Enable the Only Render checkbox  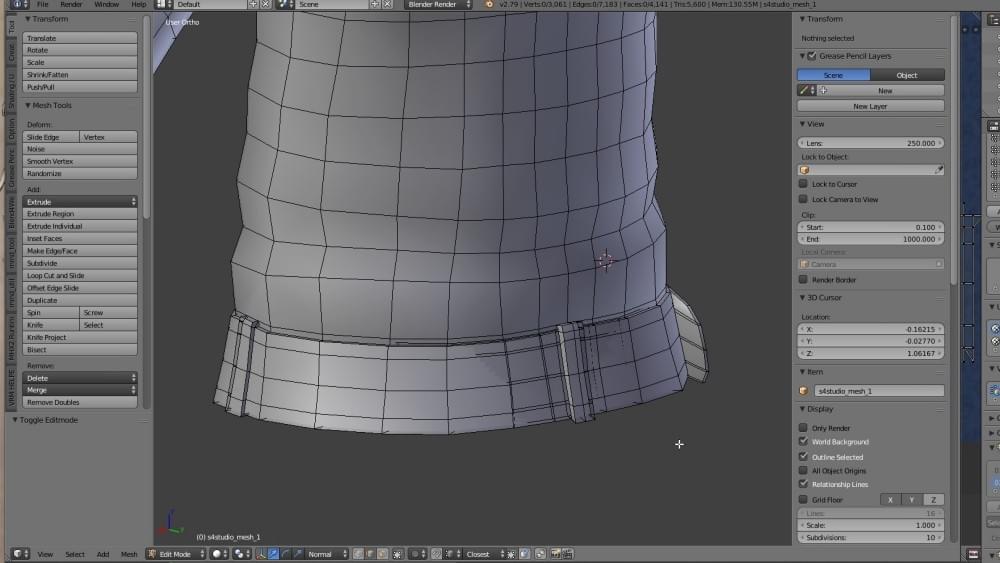click(803, 428)
